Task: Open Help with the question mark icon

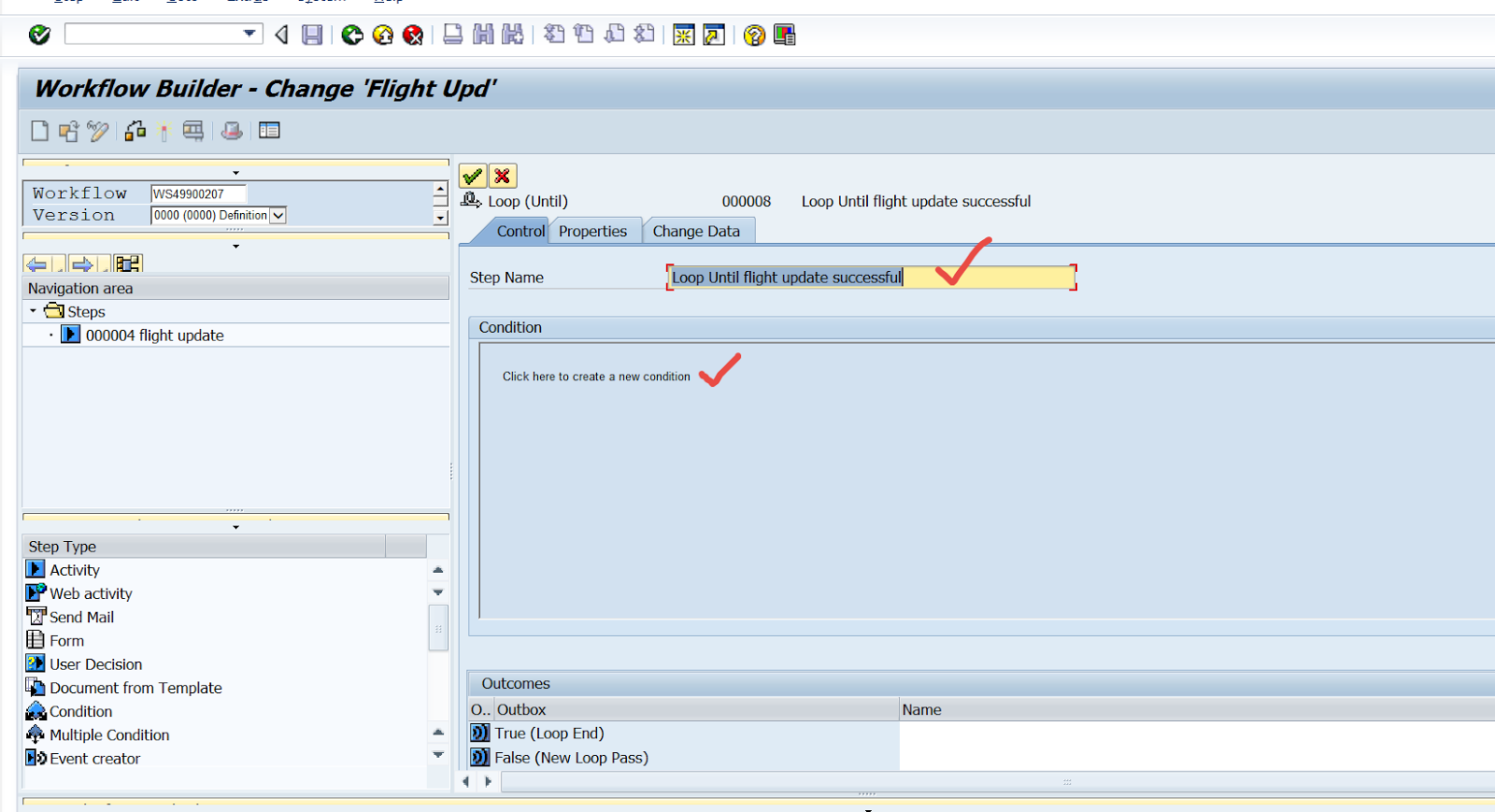Action: tap(754, 36)
